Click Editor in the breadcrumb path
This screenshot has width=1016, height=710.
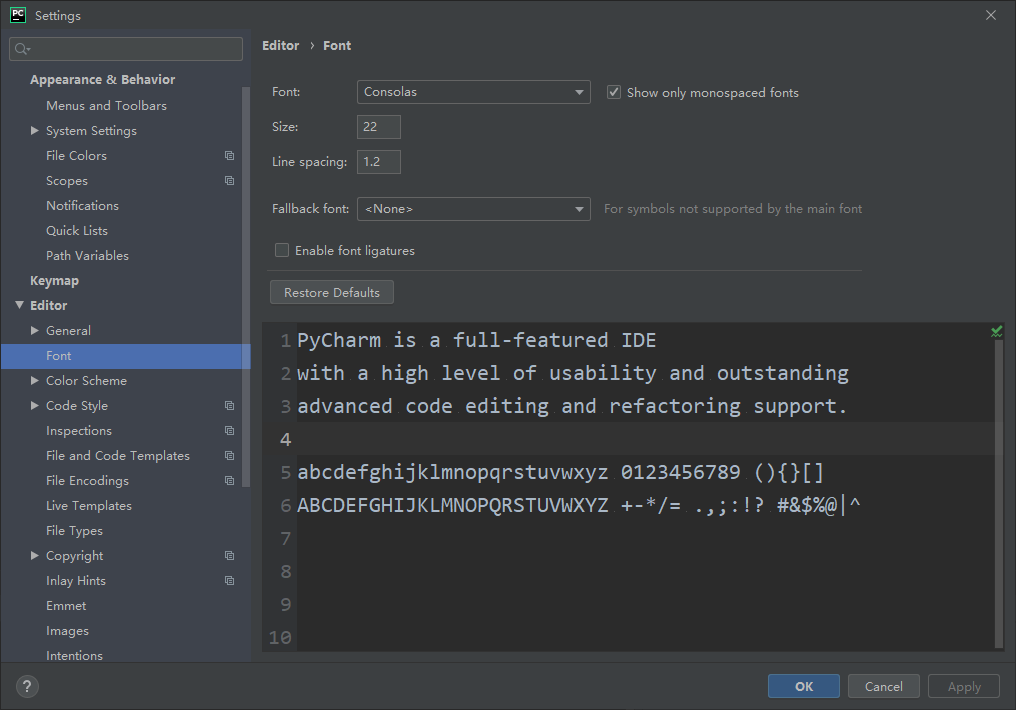point(281,45)
